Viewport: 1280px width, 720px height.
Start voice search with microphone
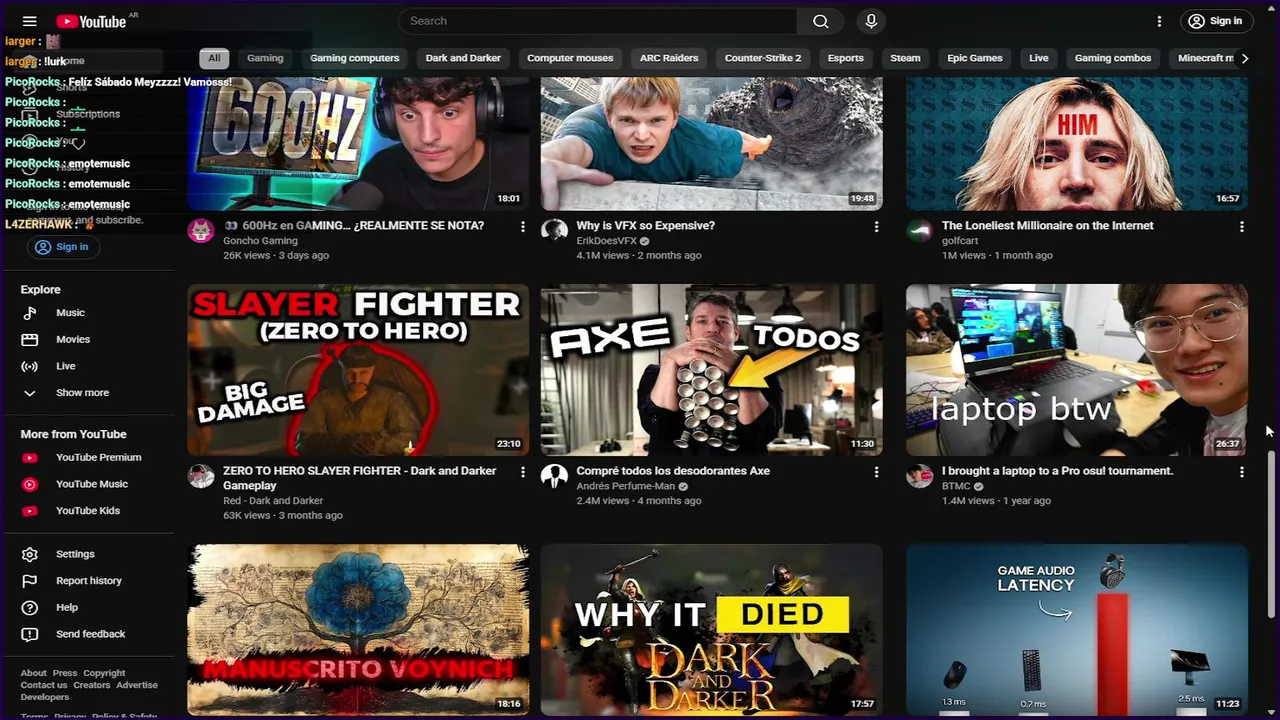(871, 21)
